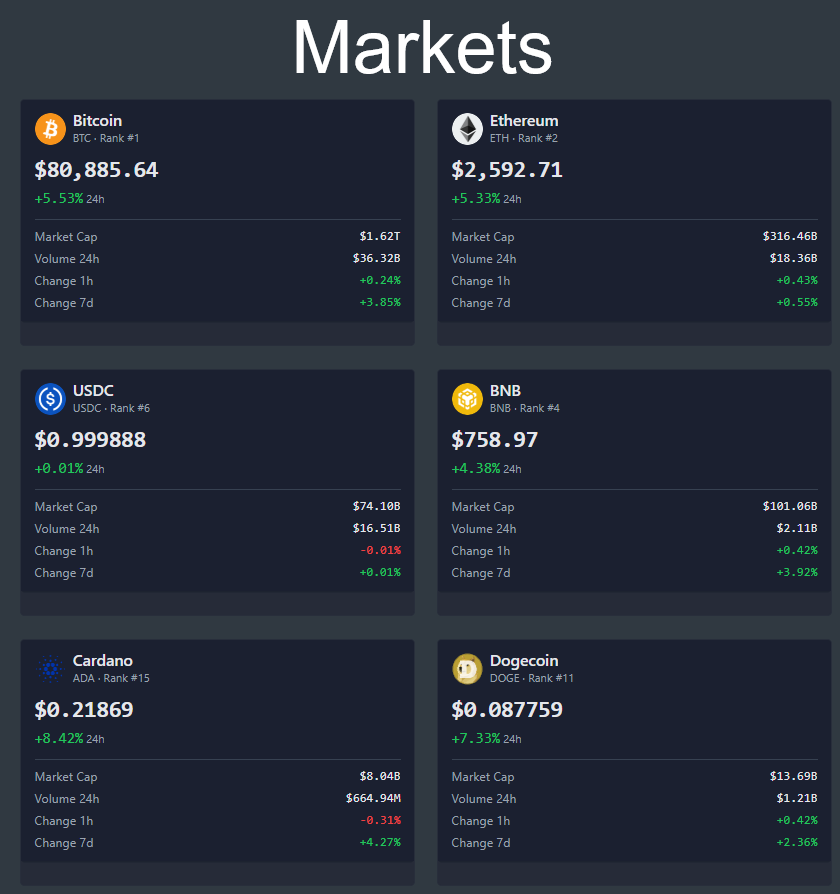Image resolution: width=840 pixels, height=894 pixels.
Task: Click USDC 1h change -0.01%
Action: [x=380, y=550]
